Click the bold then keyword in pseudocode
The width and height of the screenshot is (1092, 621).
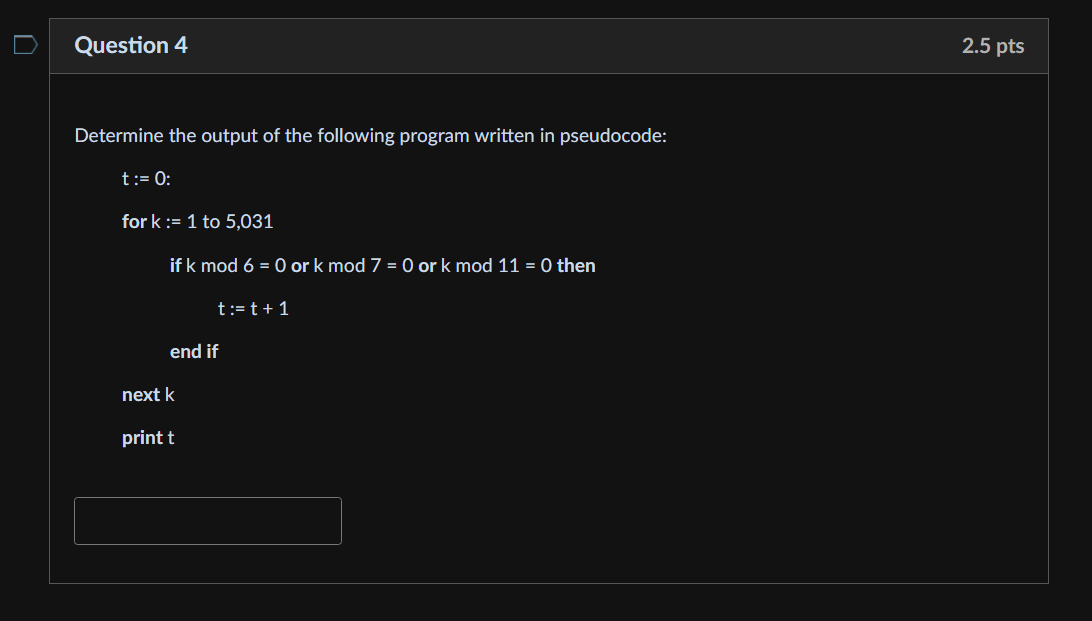tap(577, 265)
